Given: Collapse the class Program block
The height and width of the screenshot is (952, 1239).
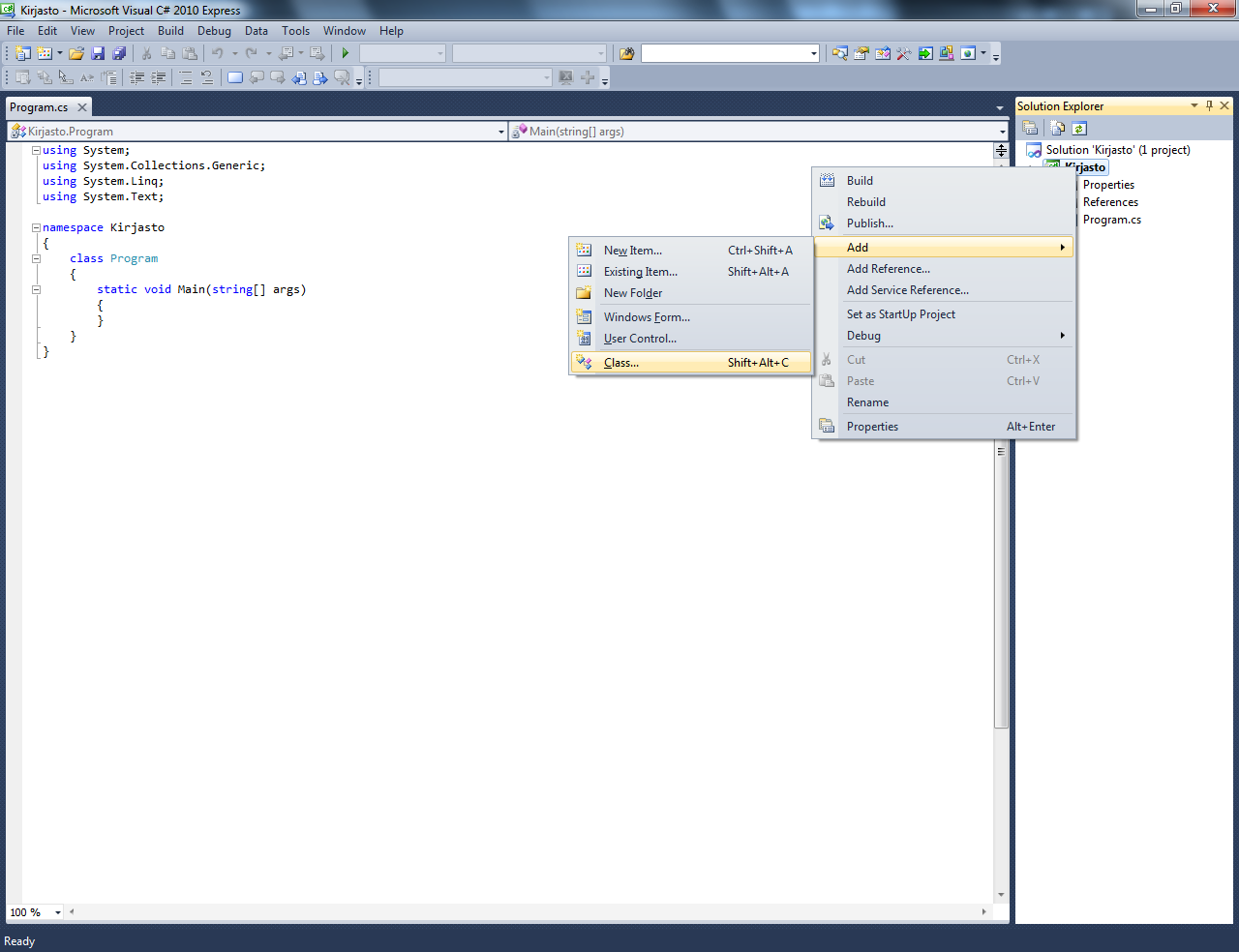Looking at the screenshot, I should (x=36, y=258).
